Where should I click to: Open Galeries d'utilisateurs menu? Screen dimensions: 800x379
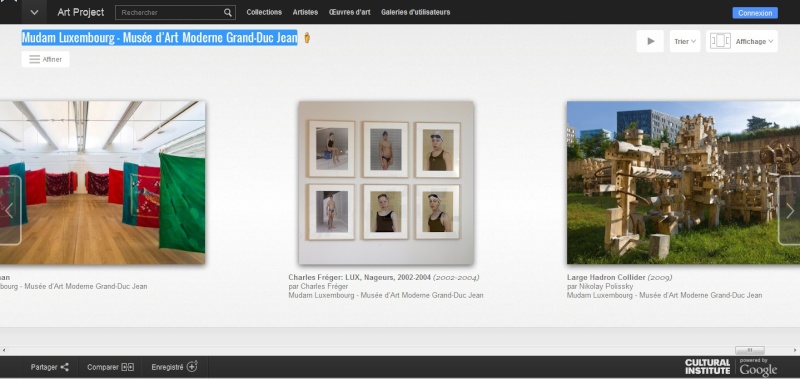coord(415,12)
